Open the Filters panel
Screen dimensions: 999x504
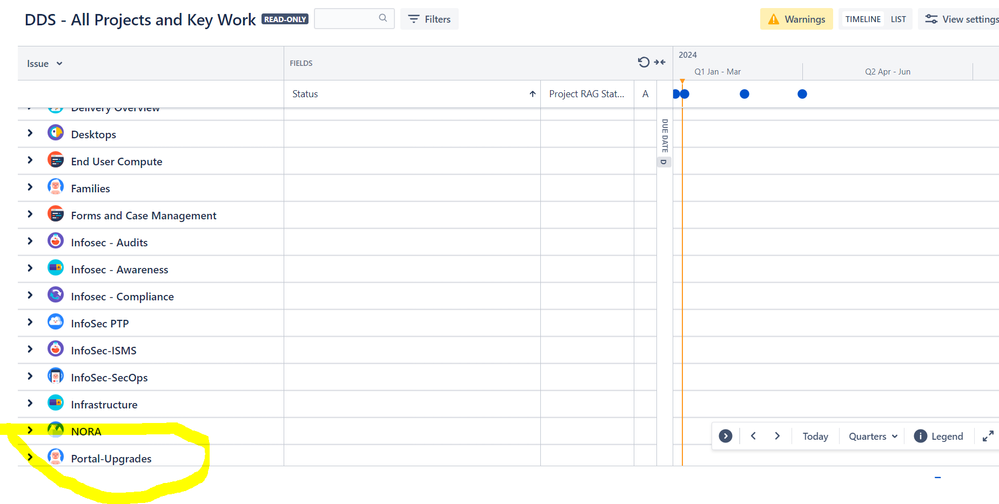[x=429, y=19]
